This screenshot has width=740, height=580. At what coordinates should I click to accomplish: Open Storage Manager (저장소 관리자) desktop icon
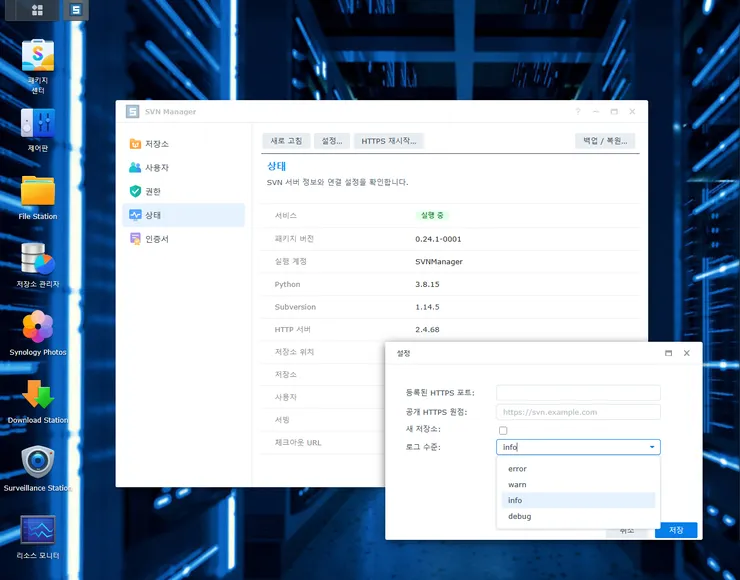point(38,259)
